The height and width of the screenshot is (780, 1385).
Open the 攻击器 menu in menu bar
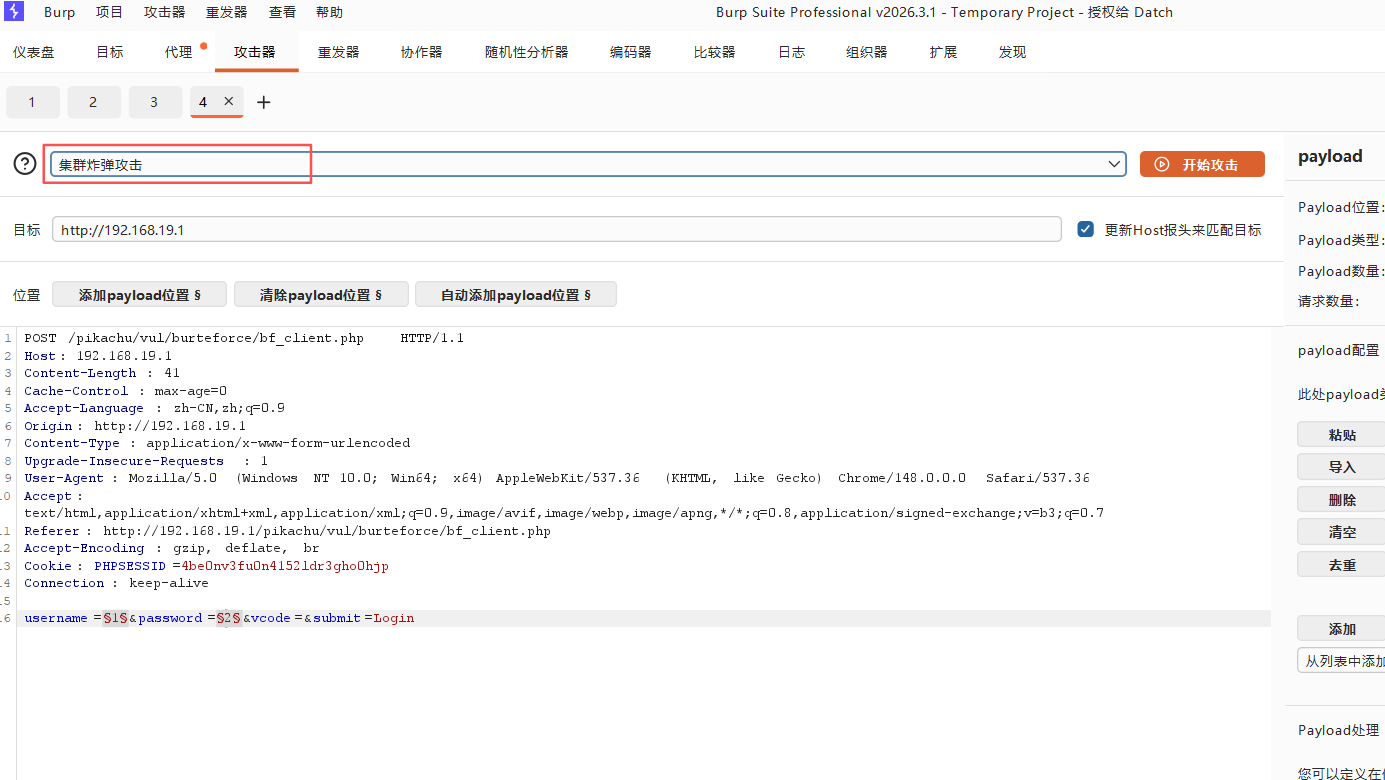click(164, 12)
